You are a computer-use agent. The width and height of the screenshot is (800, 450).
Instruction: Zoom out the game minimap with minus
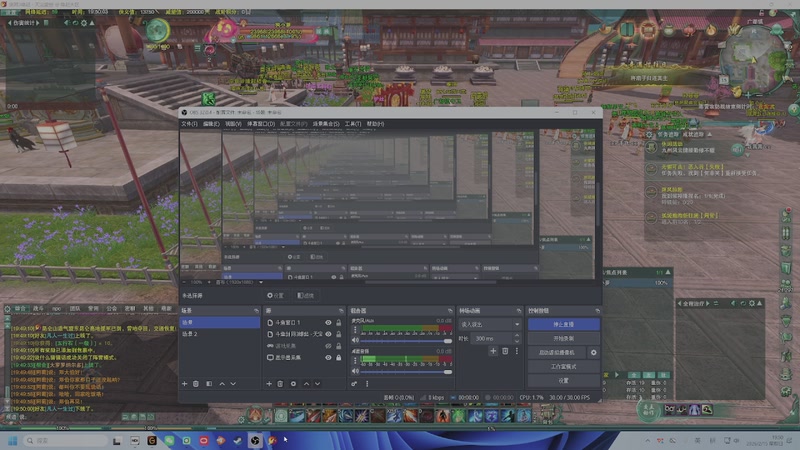coord(758,95)
